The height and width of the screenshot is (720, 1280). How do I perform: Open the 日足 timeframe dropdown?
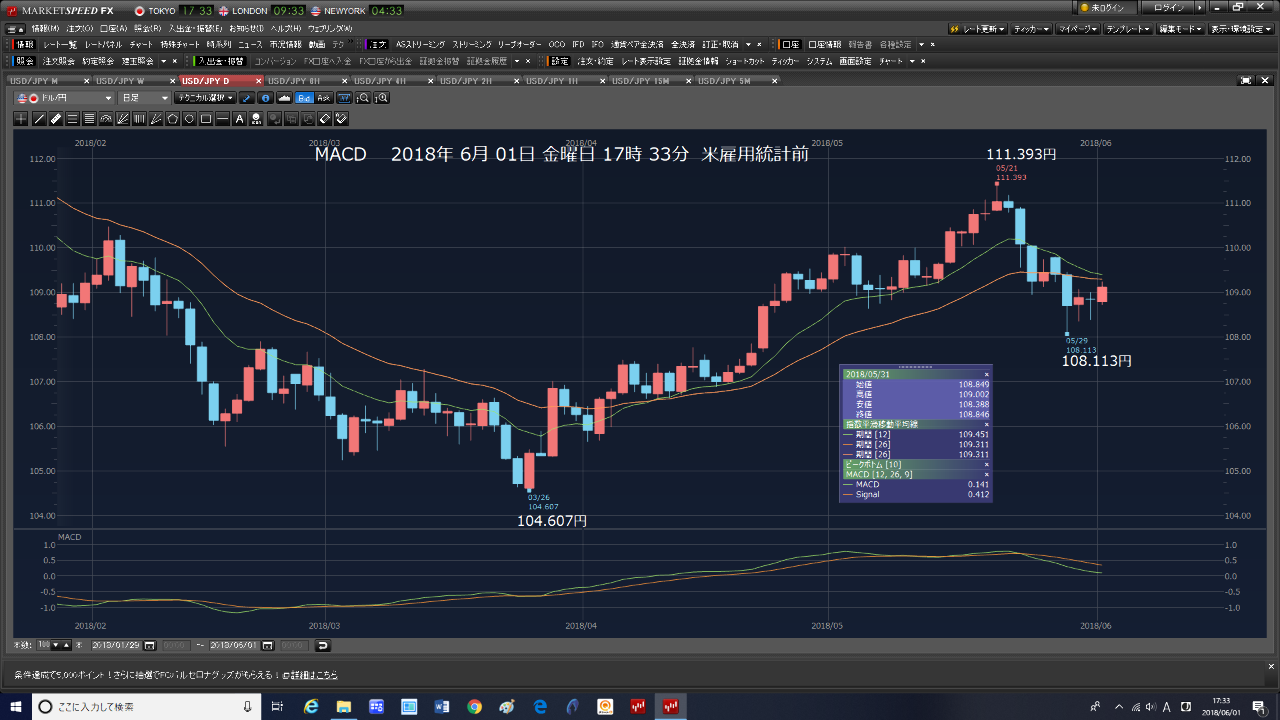[x=144, y=98]
